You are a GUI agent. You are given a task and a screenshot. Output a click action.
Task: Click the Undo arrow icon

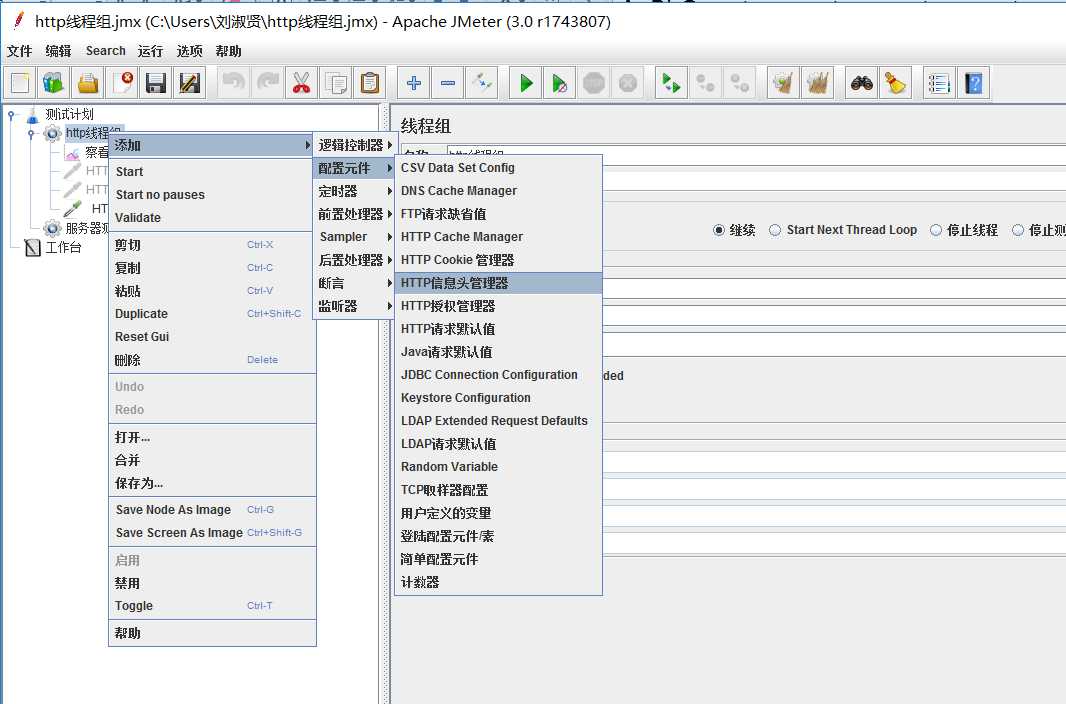coord(233,84)
